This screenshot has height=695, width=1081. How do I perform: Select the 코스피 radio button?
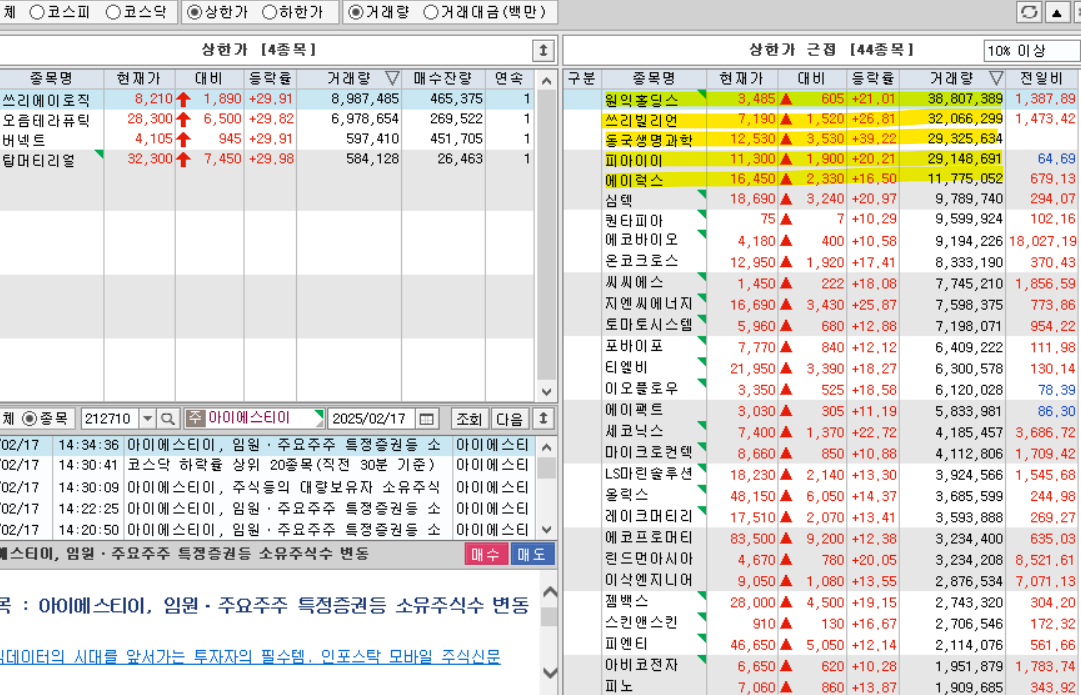pyautogui.click(x=37, y=12)
